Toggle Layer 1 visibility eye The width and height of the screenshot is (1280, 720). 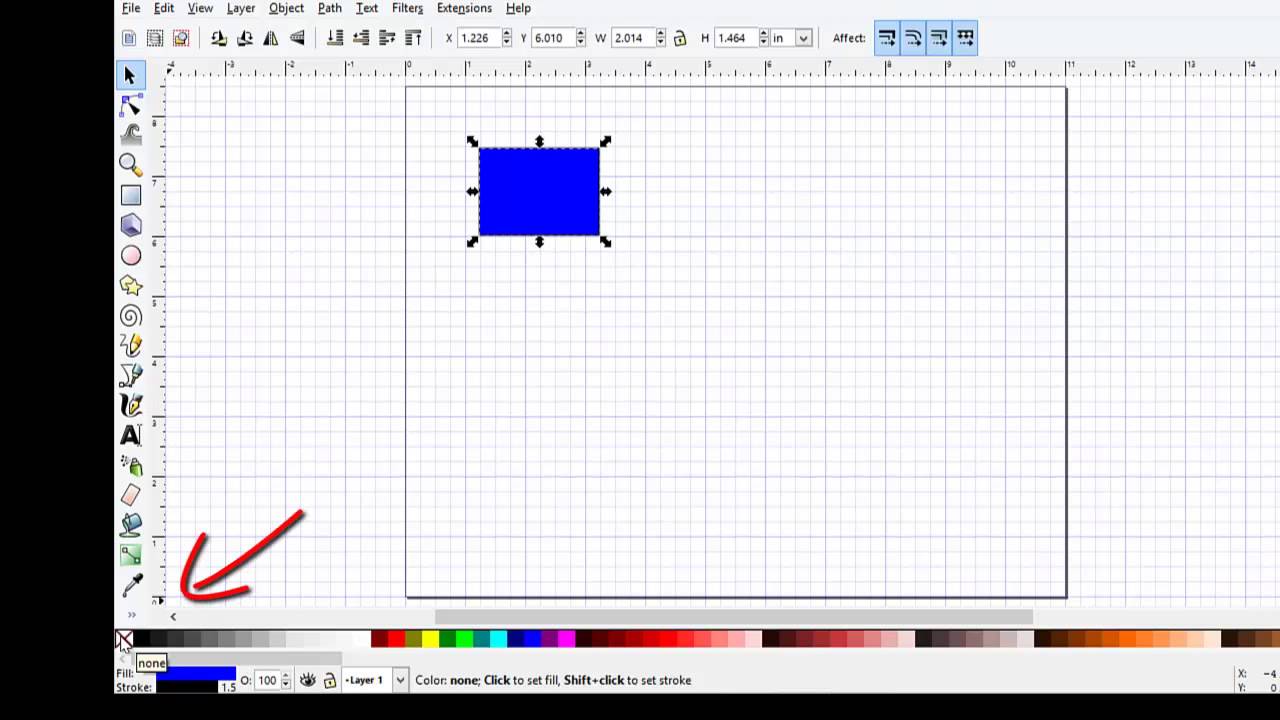(x=308, y=680)
